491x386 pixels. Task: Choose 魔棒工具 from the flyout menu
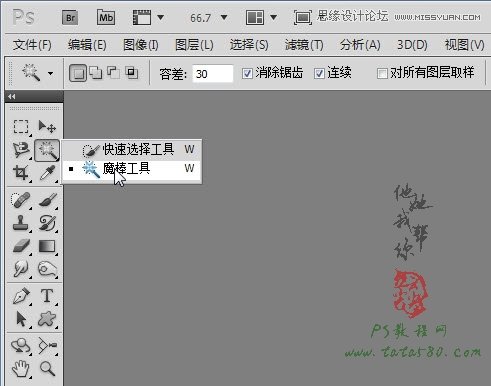132,169
